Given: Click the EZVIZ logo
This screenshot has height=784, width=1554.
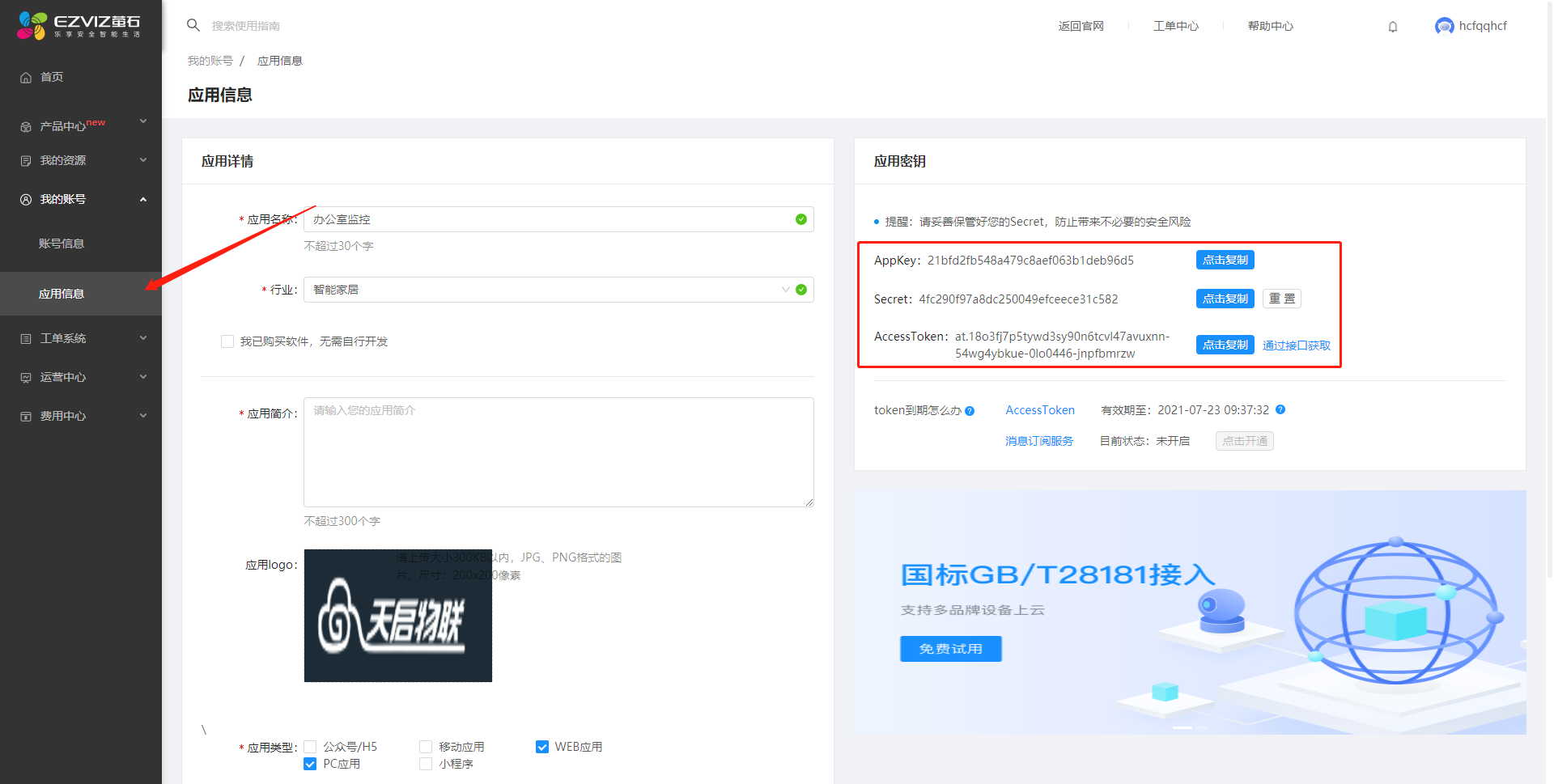Looking at the screenshot, I should pyautogui.click(x=79, y=25).
